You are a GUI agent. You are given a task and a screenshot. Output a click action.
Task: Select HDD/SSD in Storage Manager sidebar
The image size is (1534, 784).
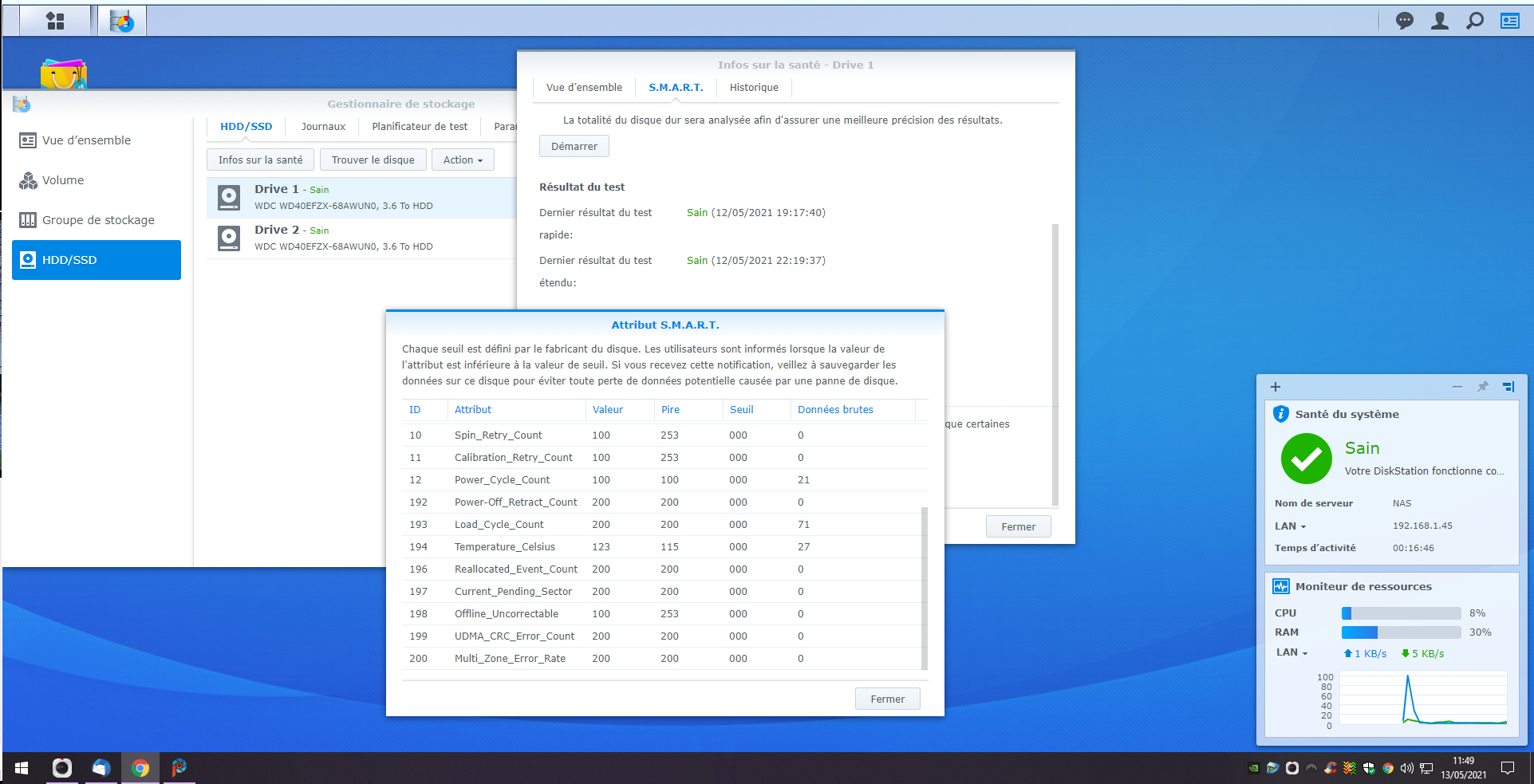(x=97, y=260)
